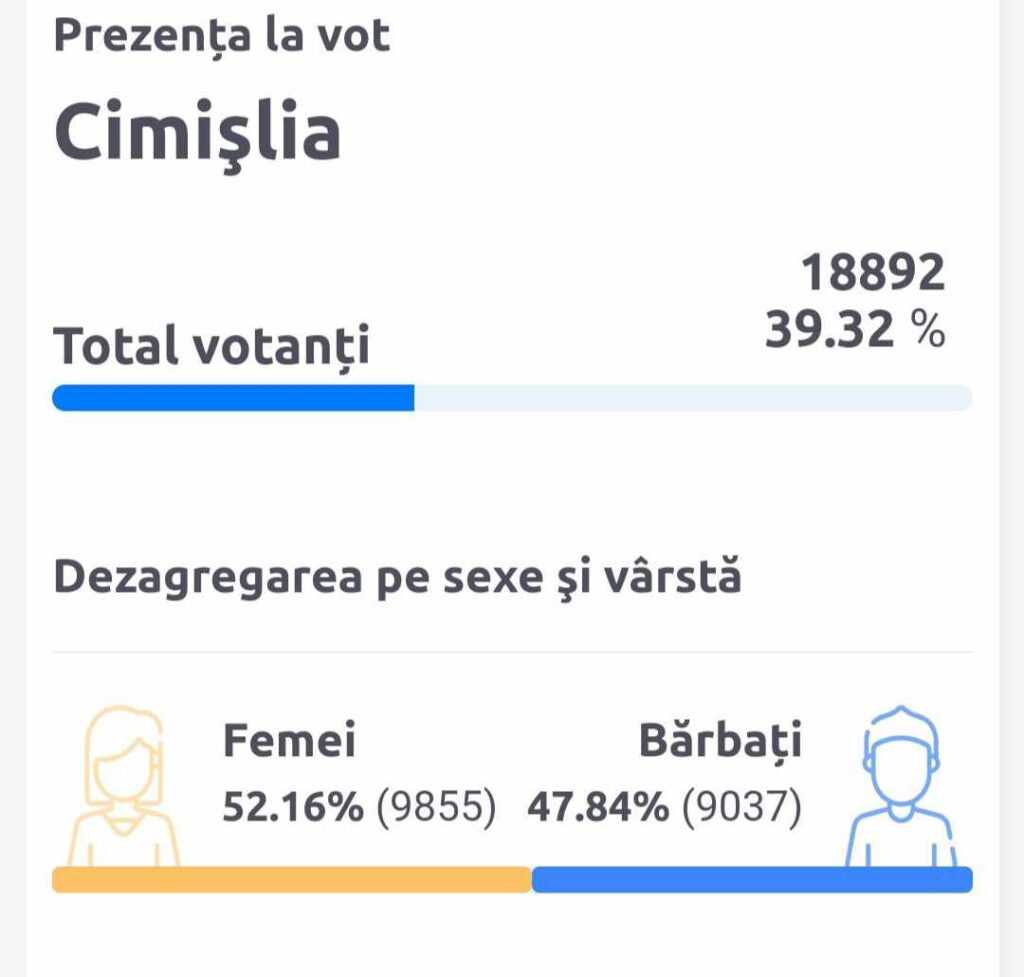
Task: Click the blue Total votanți progress bar
Action: 233,398
